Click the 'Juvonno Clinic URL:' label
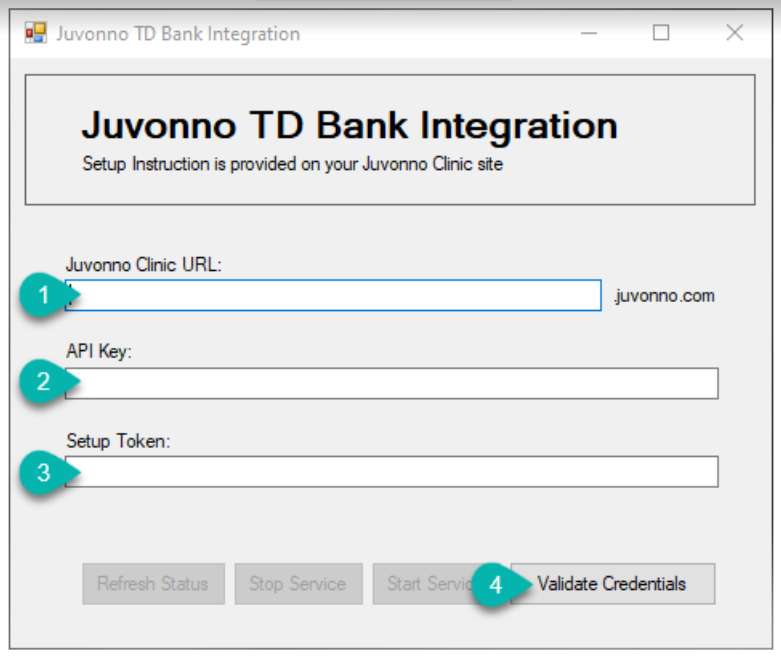This screenshot has height=663, width=781. click(x=143, y=265)
